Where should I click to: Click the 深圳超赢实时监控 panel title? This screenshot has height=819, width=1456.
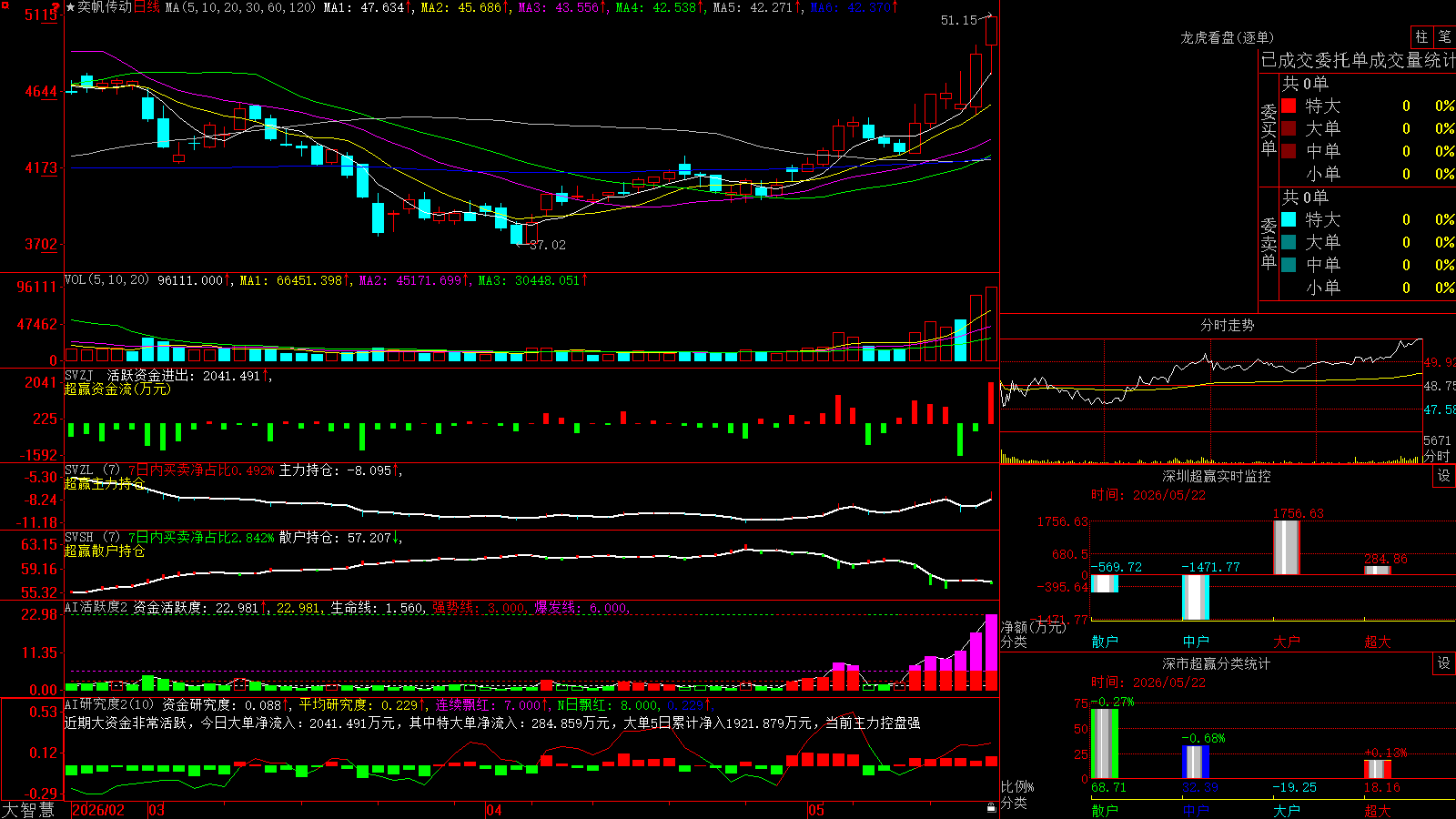click(x=1216, y=476)
